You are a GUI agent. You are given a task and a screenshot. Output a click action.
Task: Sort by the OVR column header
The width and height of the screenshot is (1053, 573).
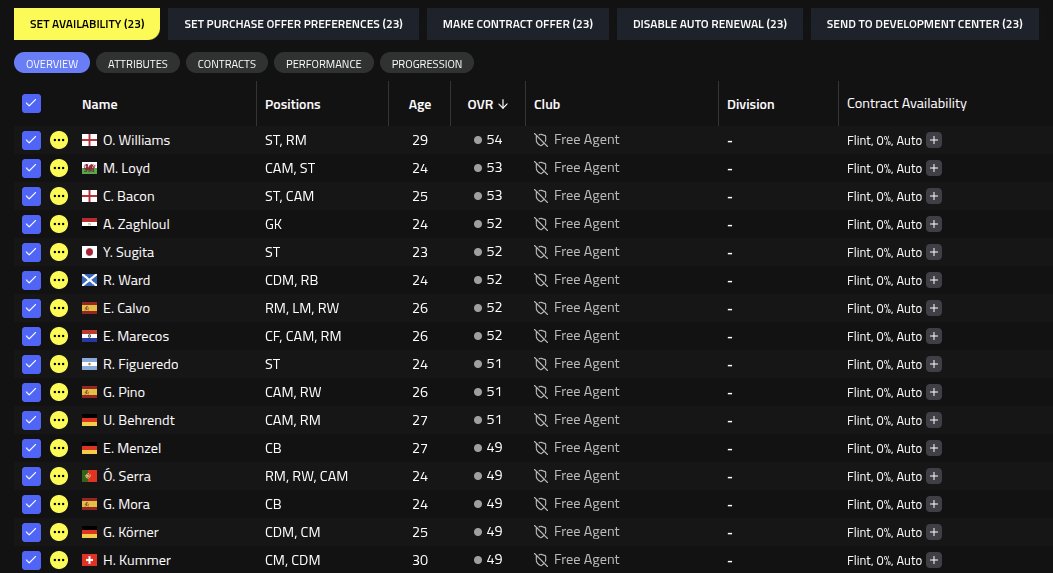tap(488, 104)
